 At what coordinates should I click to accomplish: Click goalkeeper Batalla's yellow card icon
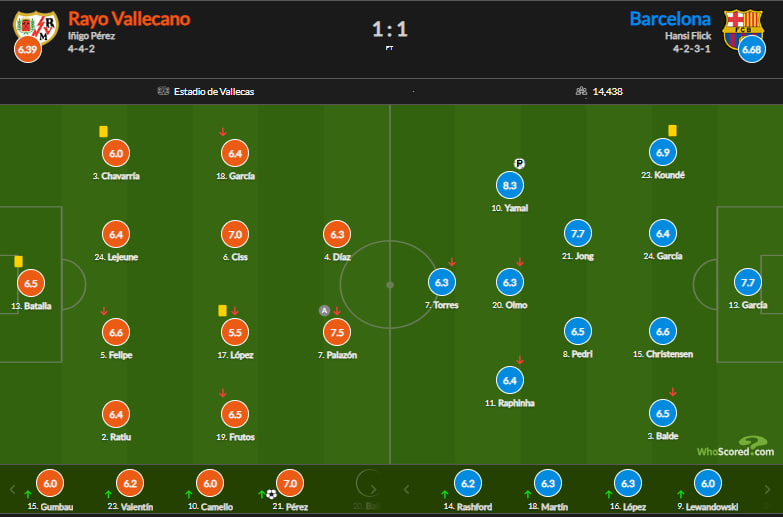pyautogui.click(x=18, y=261)
